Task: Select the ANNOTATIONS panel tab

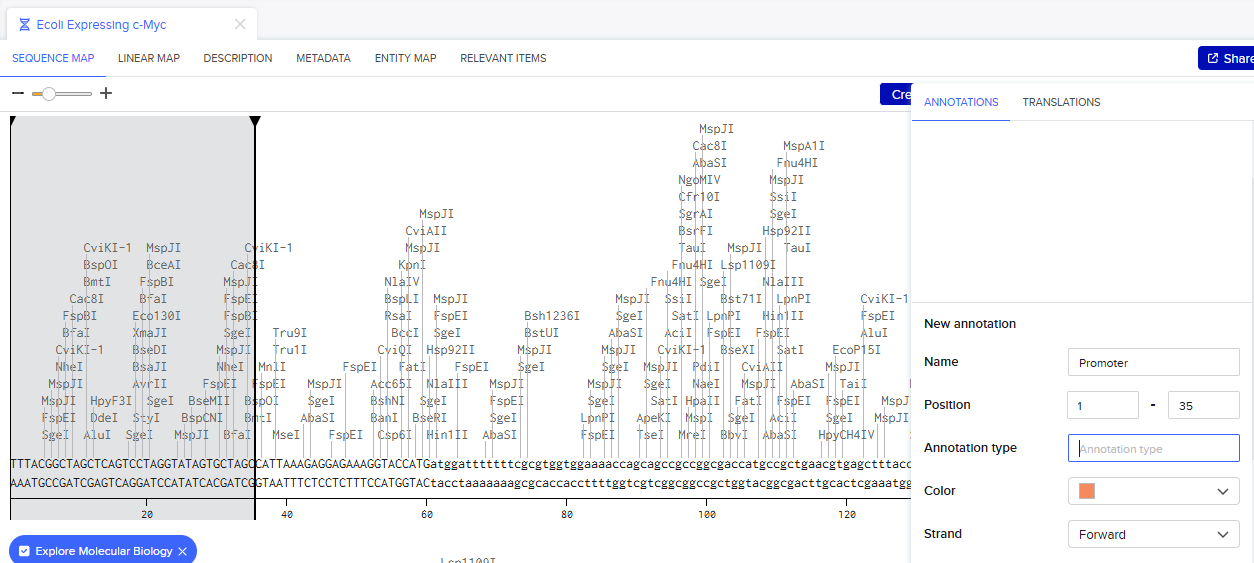Action: point(961,102)
